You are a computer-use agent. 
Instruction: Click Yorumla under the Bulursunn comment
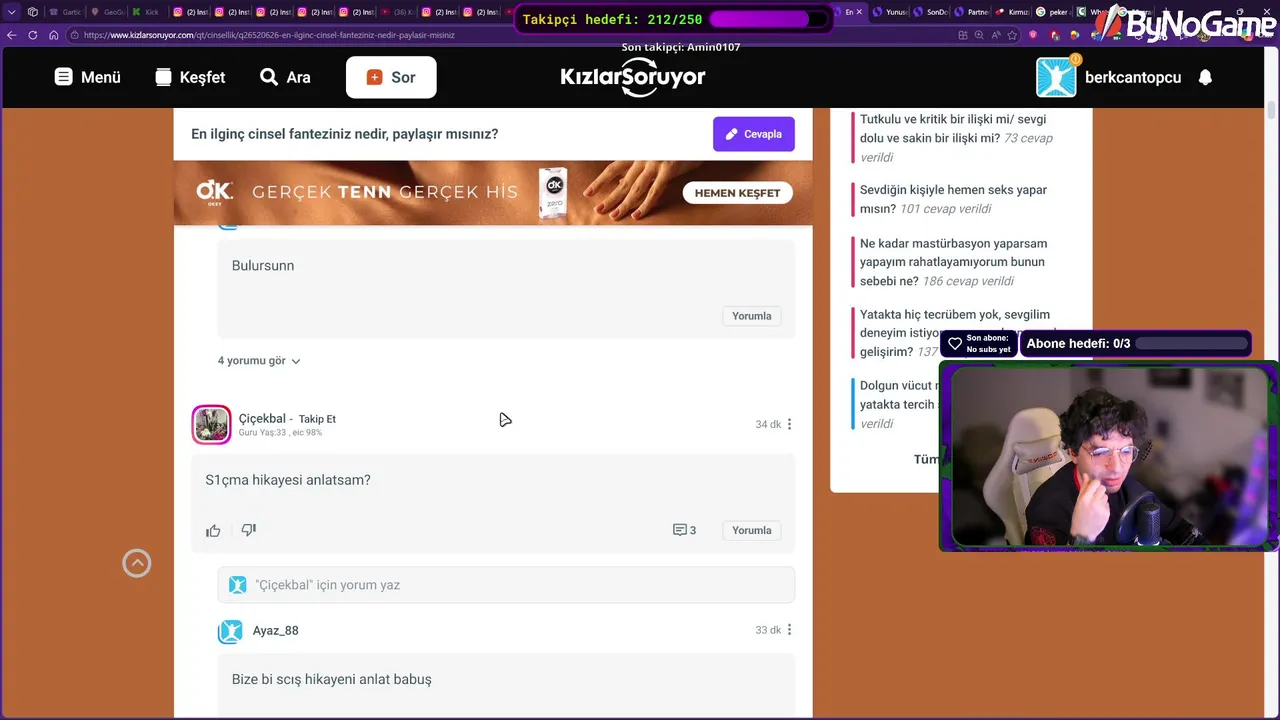[751, 316]
